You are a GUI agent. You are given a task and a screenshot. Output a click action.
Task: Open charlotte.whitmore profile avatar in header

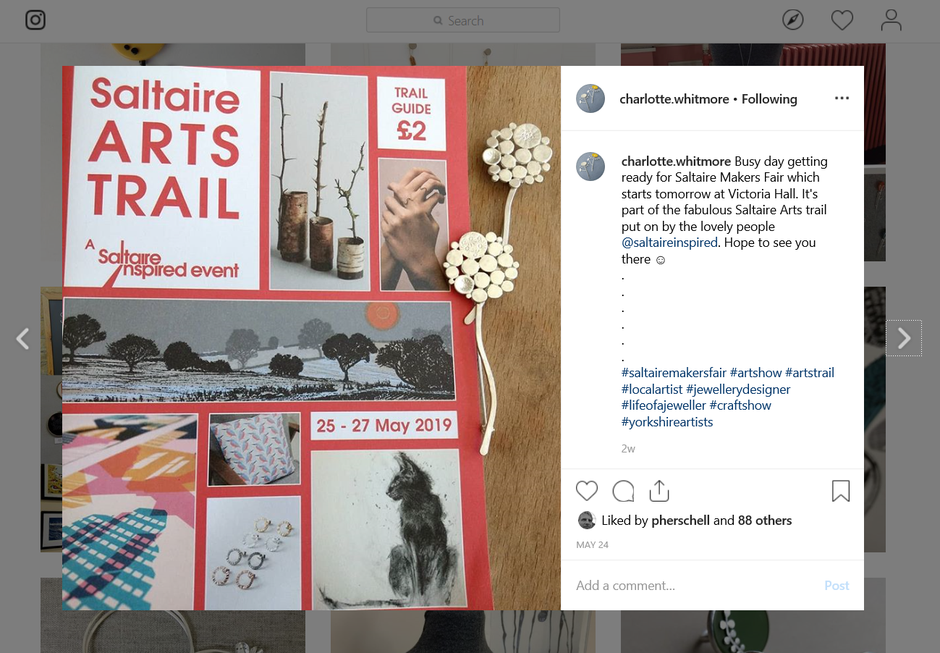[590, 98]
